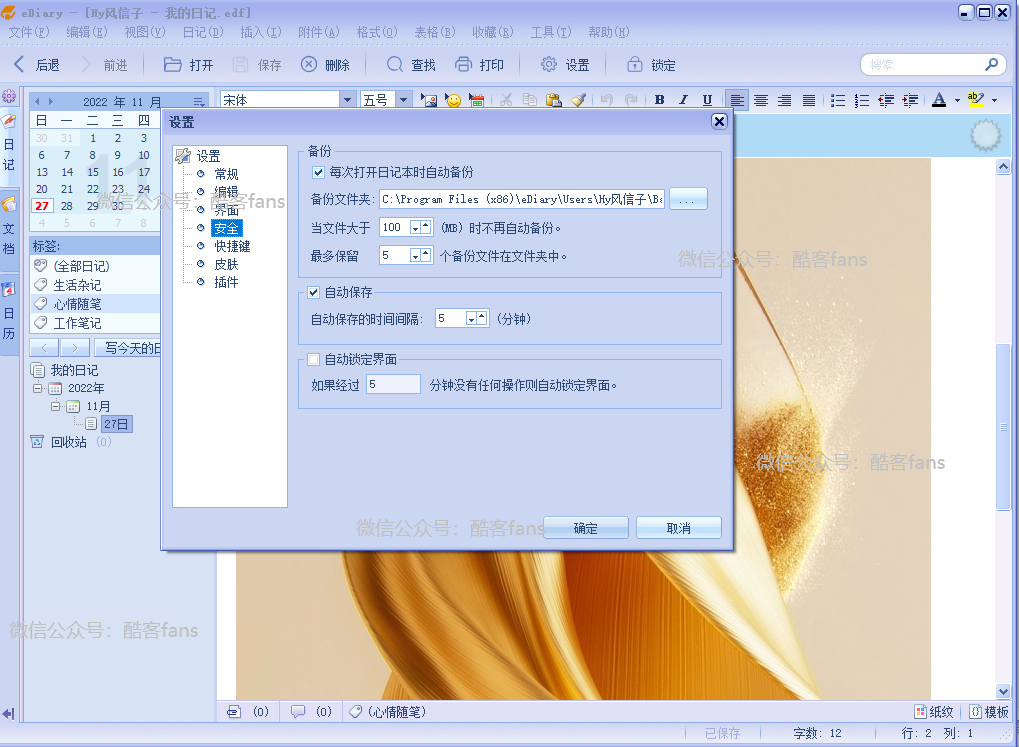This screenshot has height=747, width=1019.
Task: Click the auto-lock minutes input field
Action: [393, 384]
